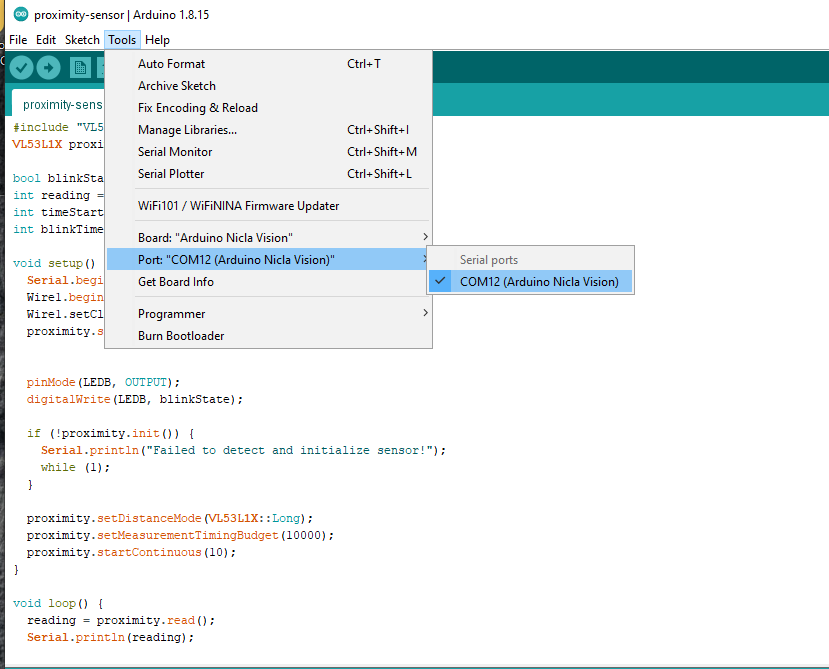Image resolution: width=829 pixels, height=669 pixels.
Task: Switch to the proximity-sensor sketch tab
Action: click(62, 104)
